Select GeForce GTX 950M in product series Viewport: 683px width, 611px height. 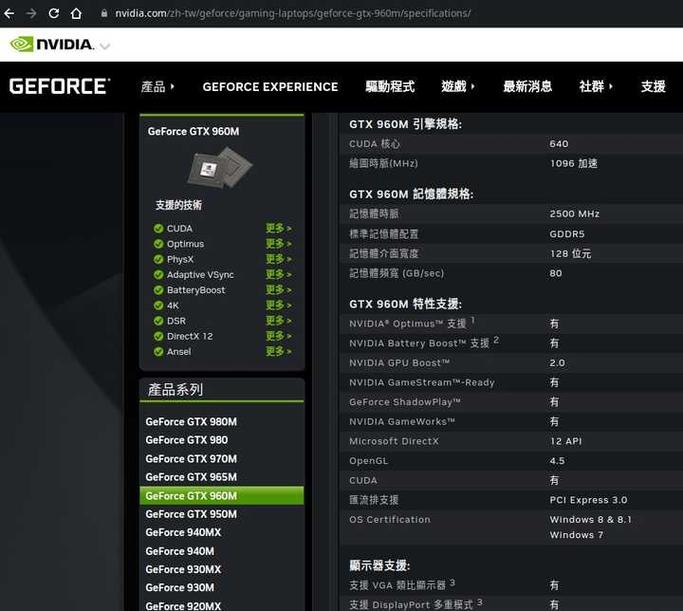[191, 514]
